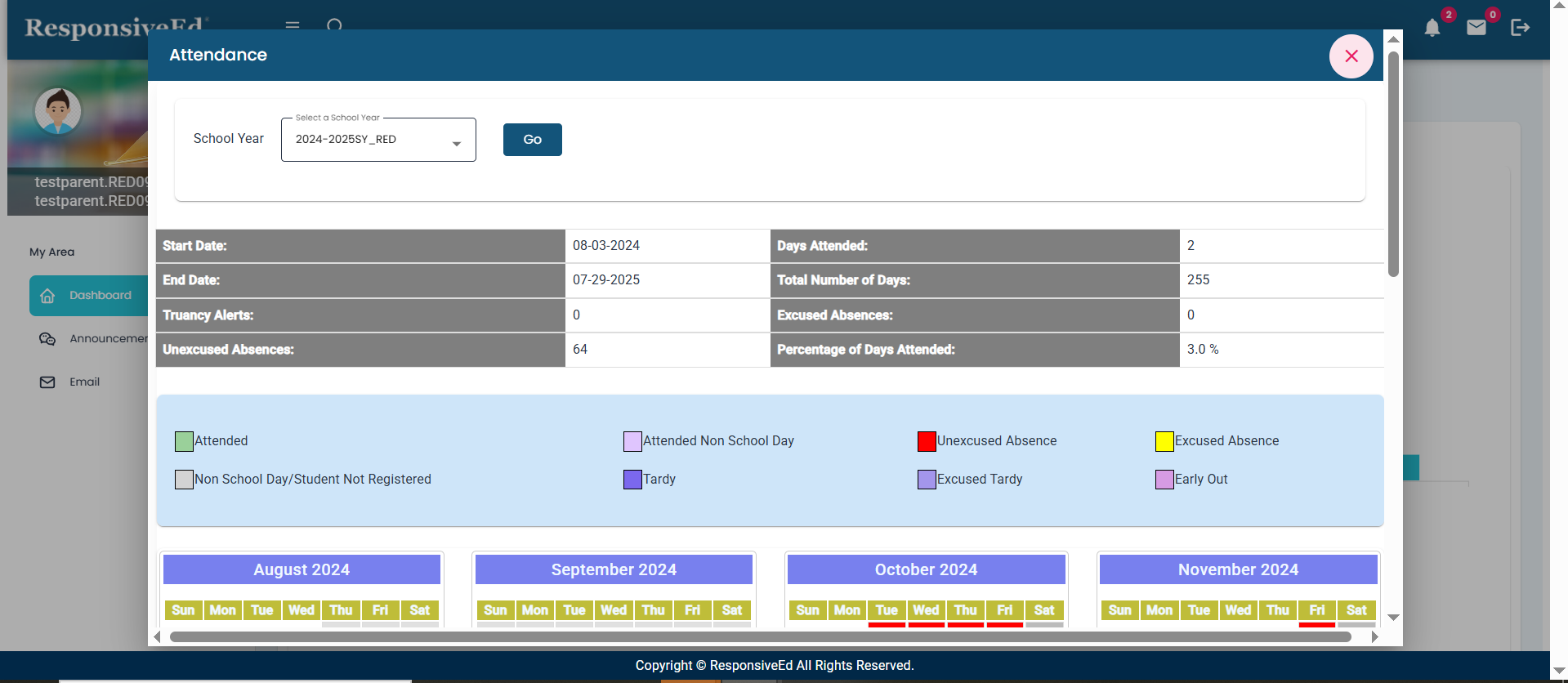Click the ResponsiveEd logo
1568x683 pixels.
pyautogui.click(x=114, y=28)
